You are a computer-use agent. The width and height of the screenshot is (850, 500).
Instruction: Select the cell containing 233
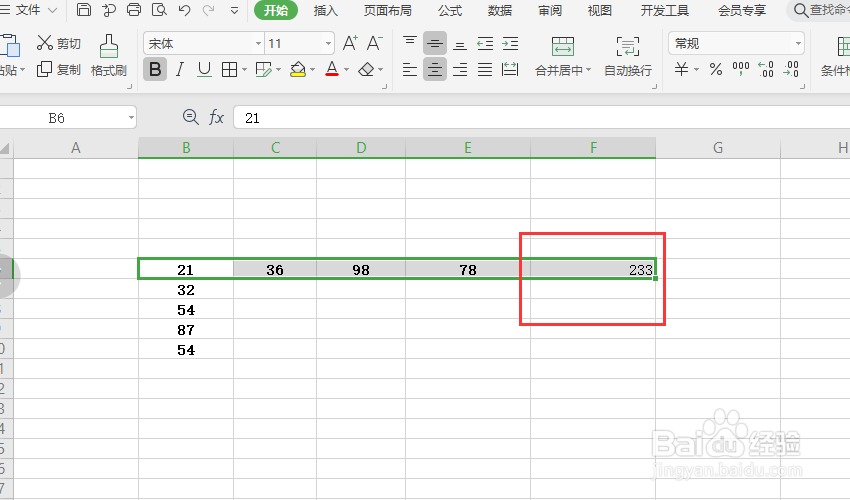(x=593, y=270)
